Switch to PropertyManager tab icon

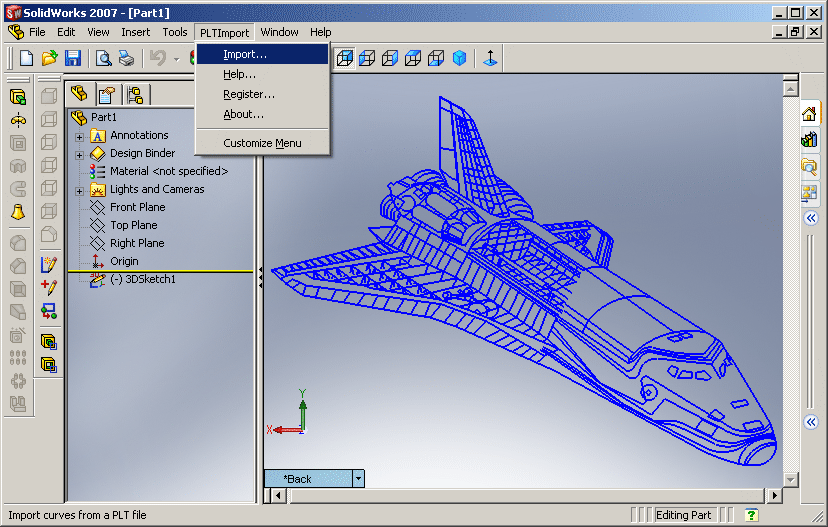(x=107, y=95)
